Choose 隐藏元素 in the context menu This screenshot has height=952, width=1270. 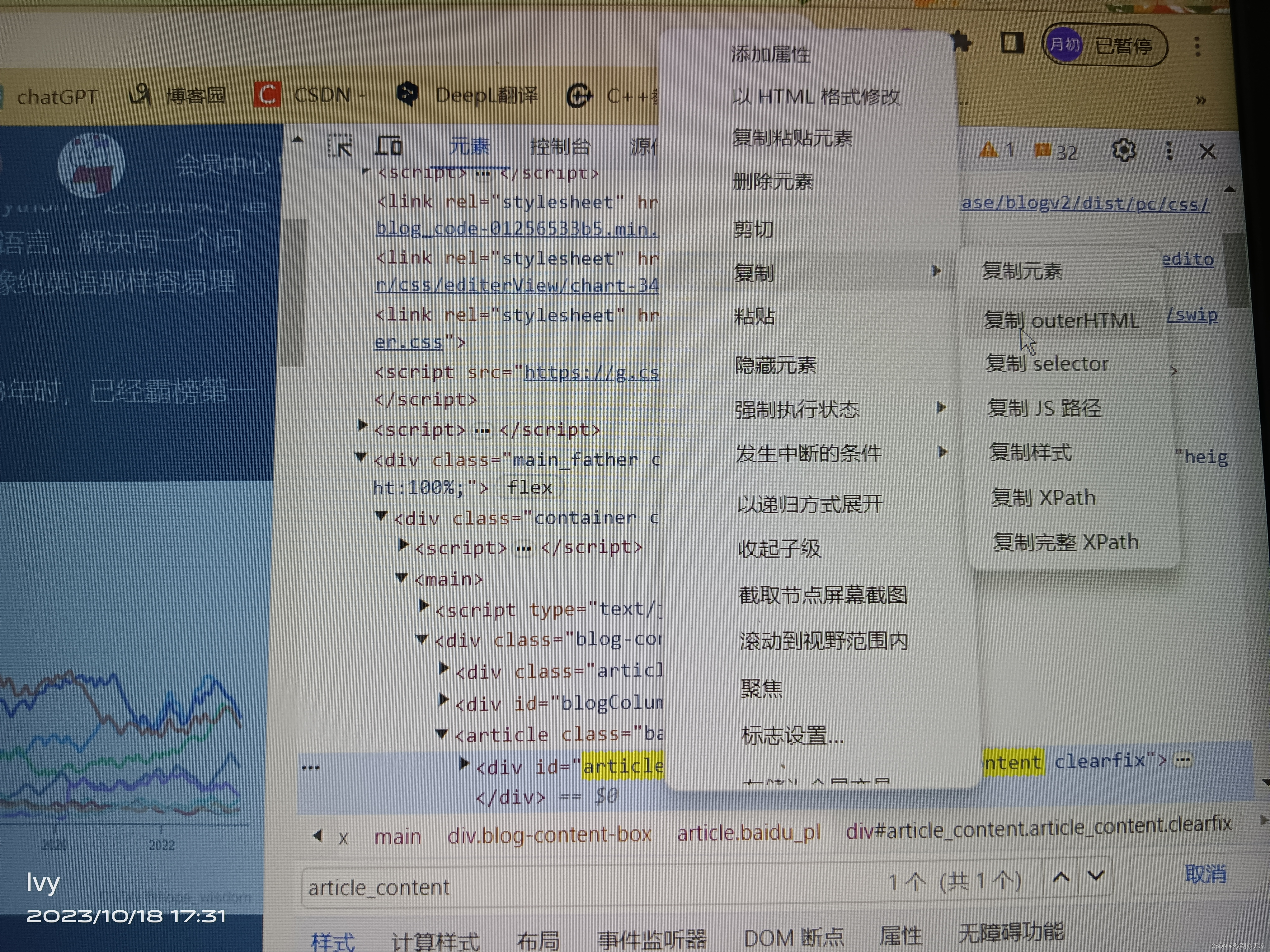[776, 365]
